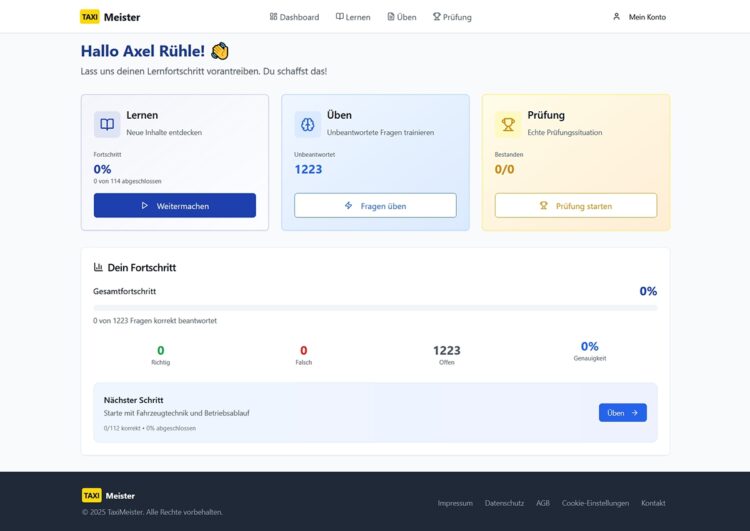Click the waving hand emoji in greeting
The image size is (750, 531).
tap(220, 51)
